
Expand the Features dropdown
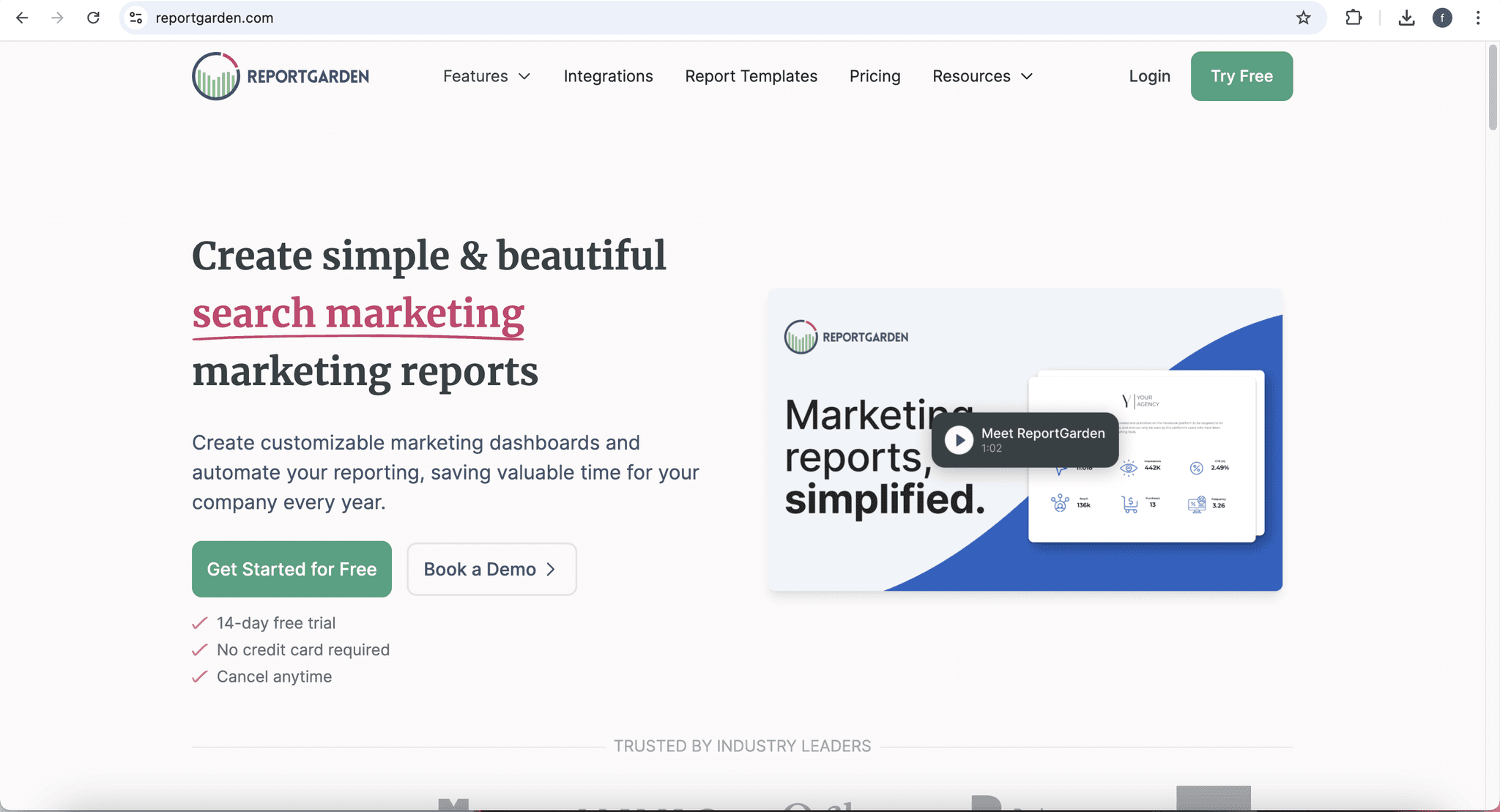tap(486, 76)
